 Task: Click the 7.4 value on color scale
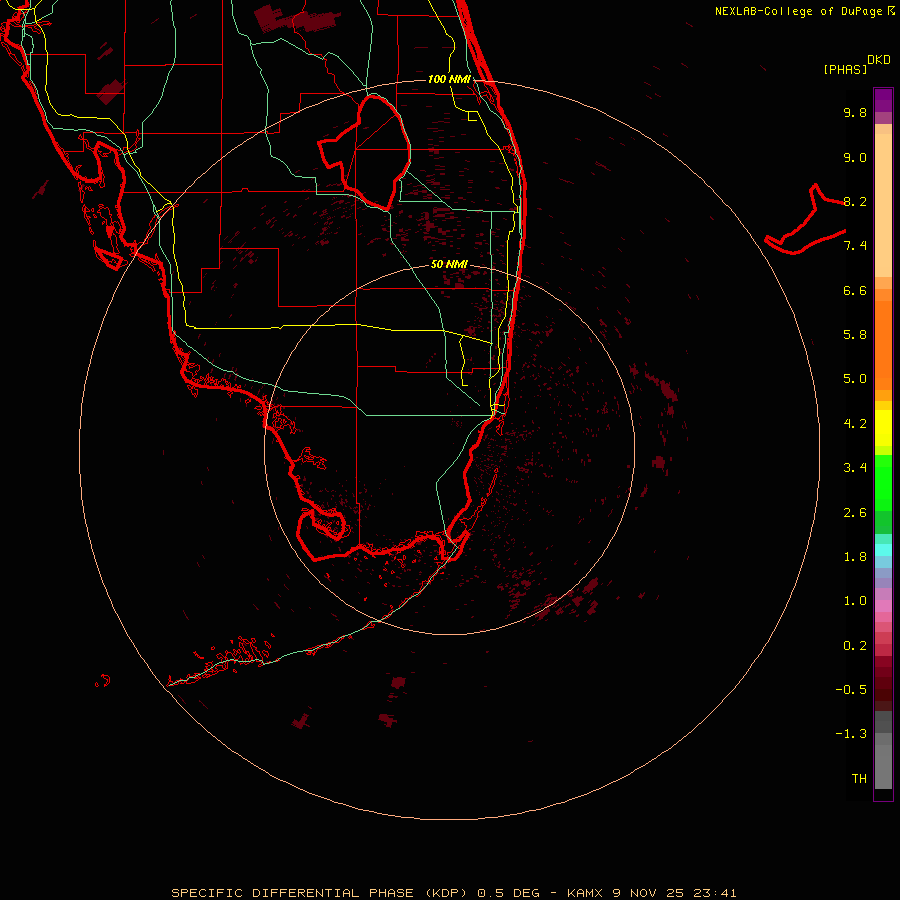pos(855,246)
